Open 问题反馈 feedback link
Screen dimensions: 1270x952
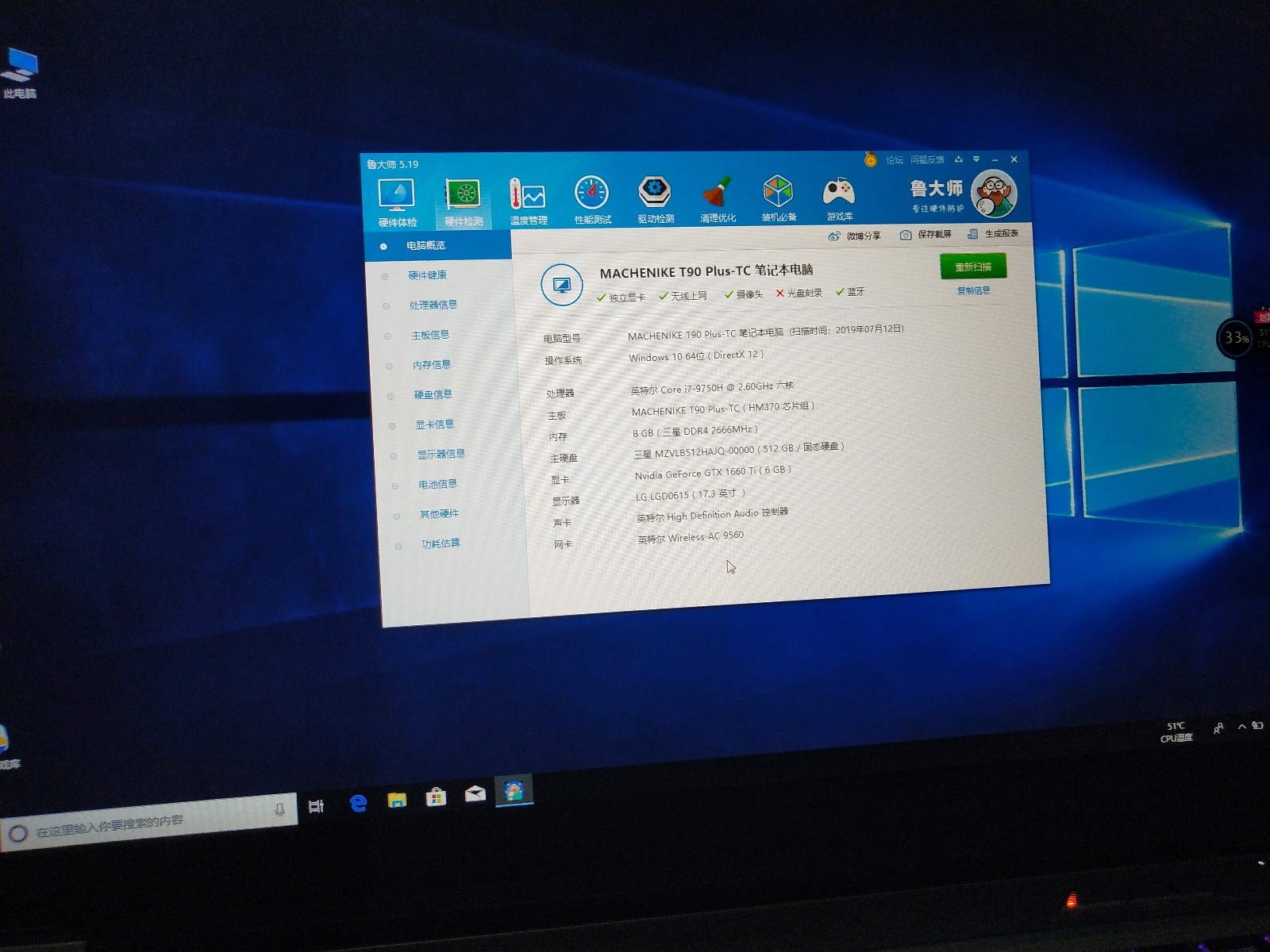click(x=927, y=159)
